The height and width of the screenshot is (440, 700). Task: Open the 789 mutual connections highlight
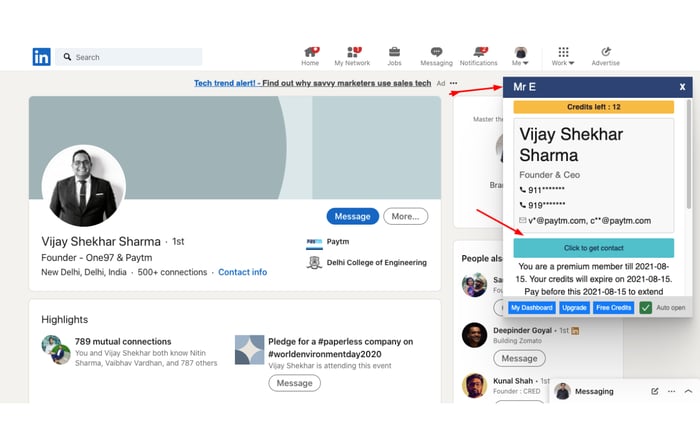123,342
